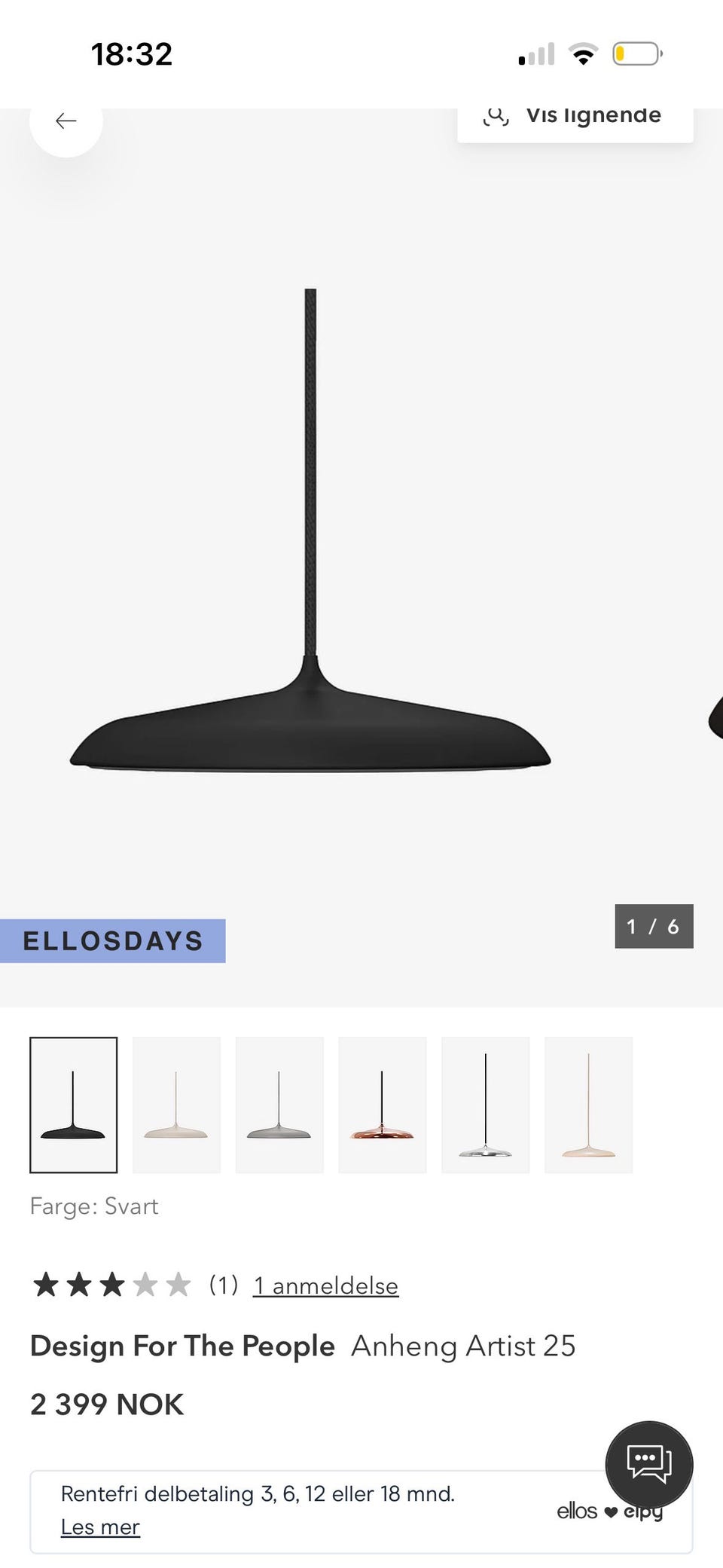Tap the cellular signal bars icon
Viewport: 723px width, 1568px height.
click(536, 54)
